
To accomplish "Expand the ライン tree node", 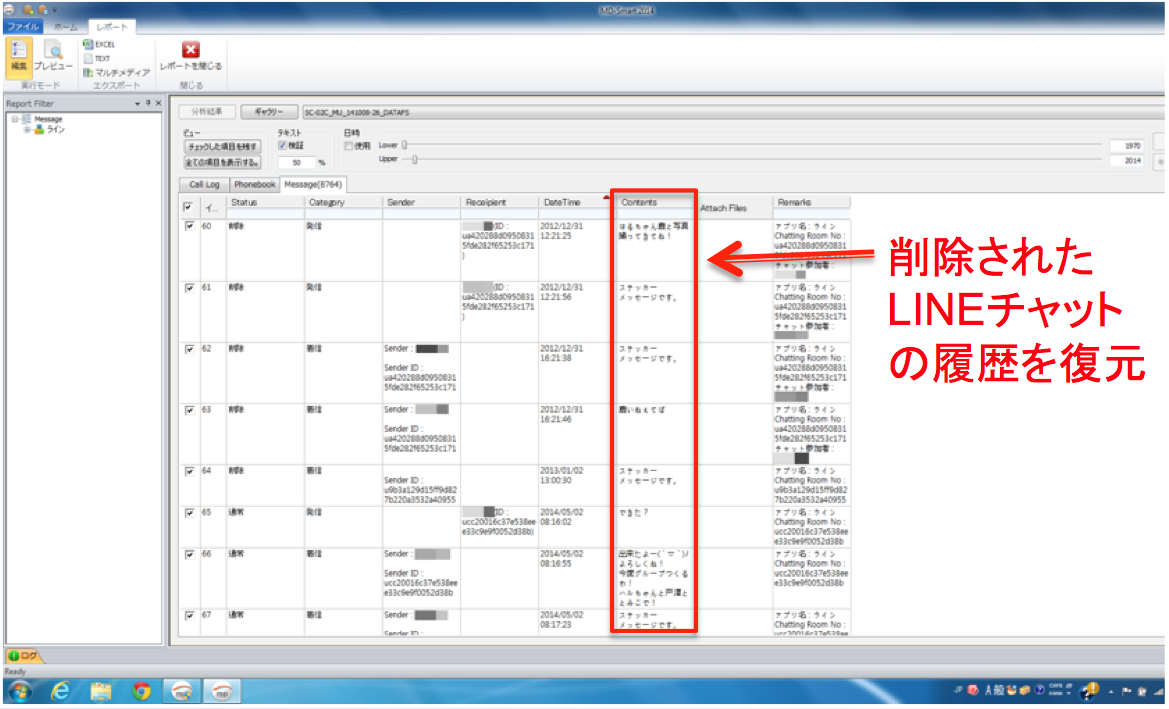I will click(27, 129).
